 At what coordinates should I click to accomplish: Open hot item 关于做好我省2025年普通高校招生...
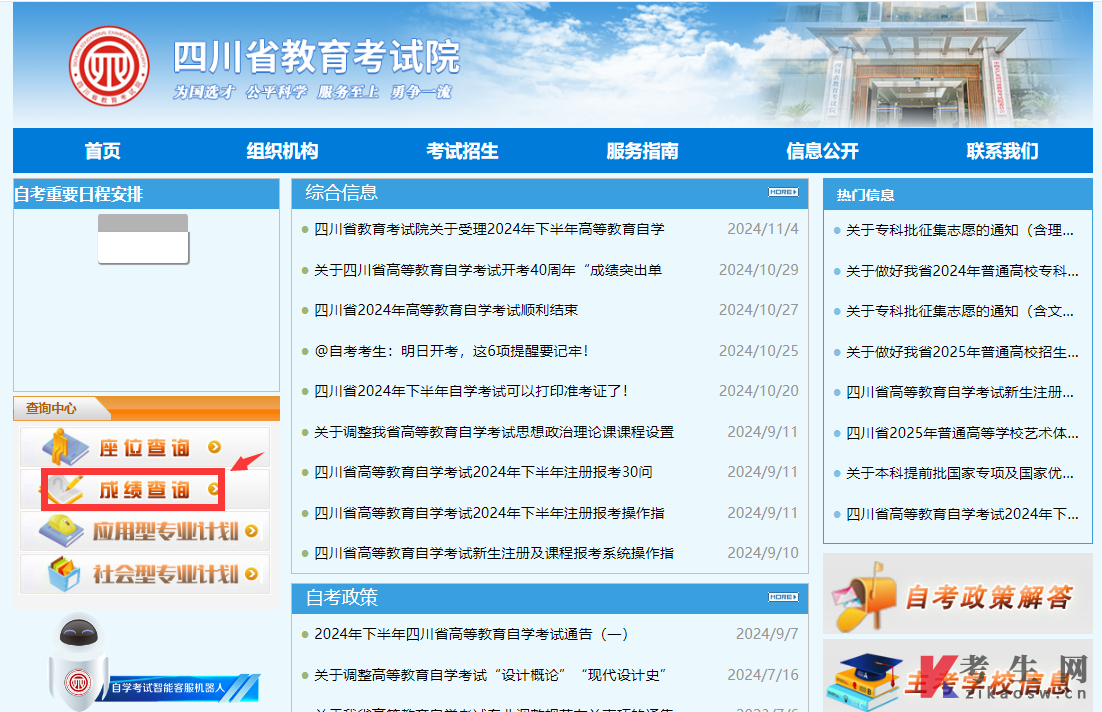961,351
